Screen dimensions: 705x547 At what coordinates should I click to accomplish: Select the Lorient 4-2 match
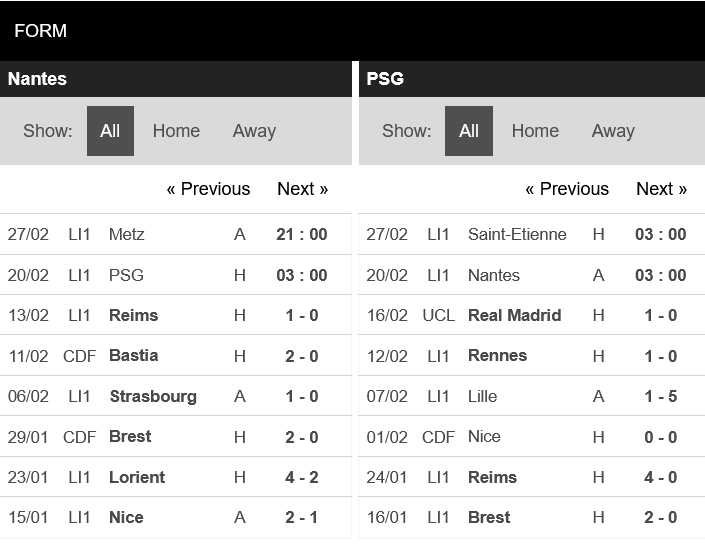pyautogui.click(x=176, y=477)
